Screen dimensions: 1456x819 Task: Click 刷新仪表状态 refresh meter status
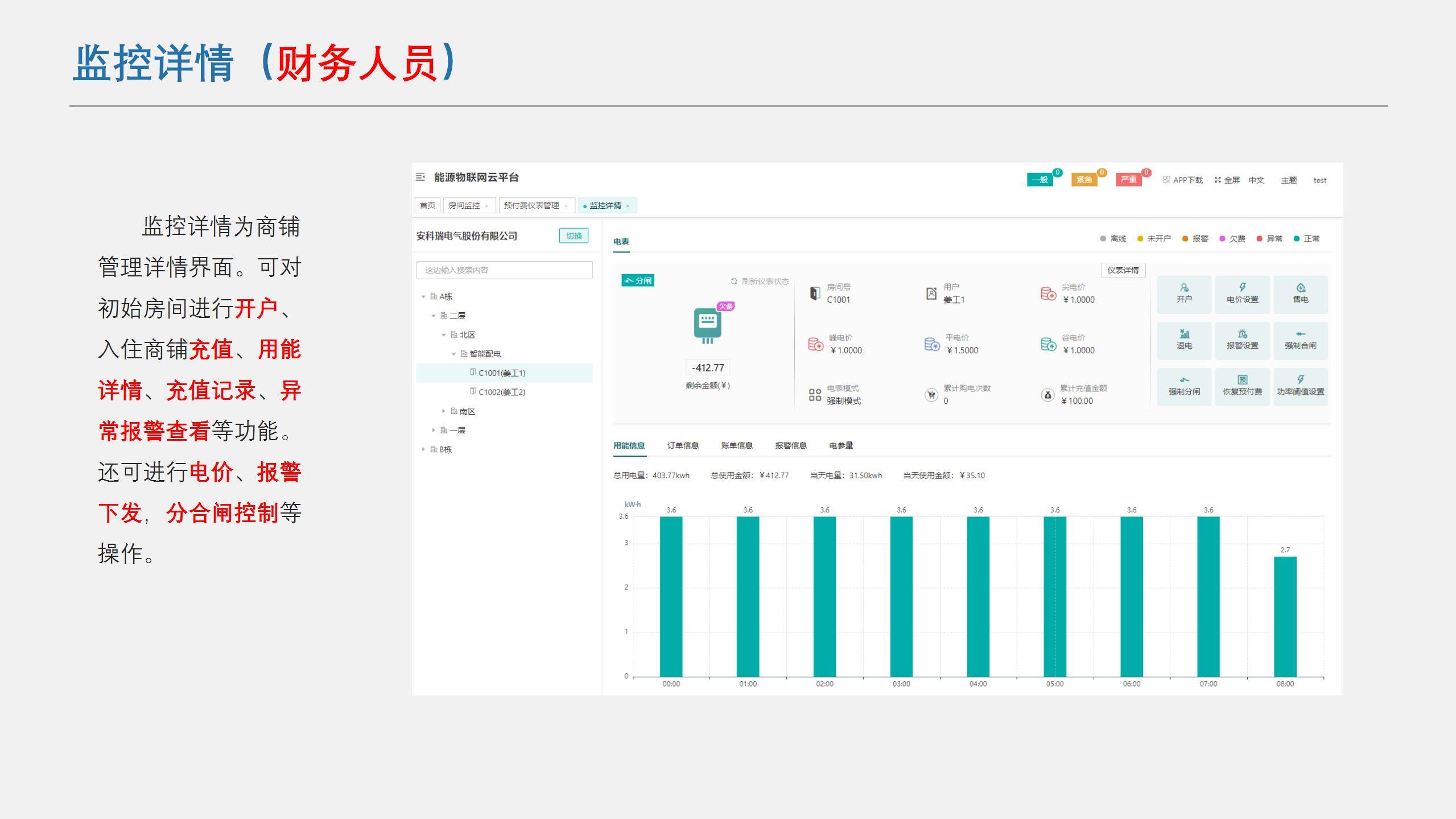point(760,282)
